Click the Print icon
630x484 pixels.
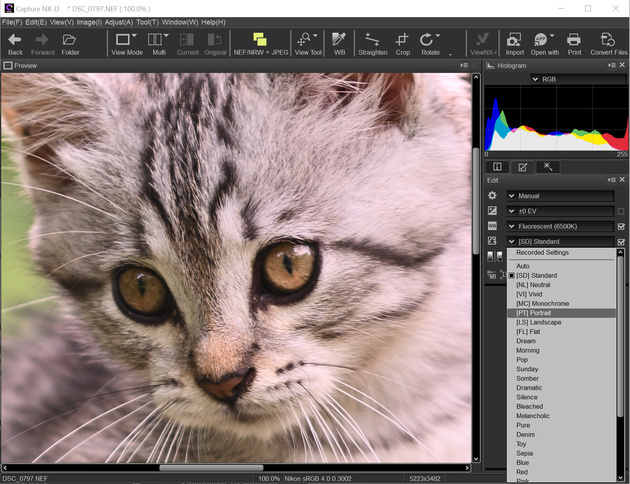574,41
